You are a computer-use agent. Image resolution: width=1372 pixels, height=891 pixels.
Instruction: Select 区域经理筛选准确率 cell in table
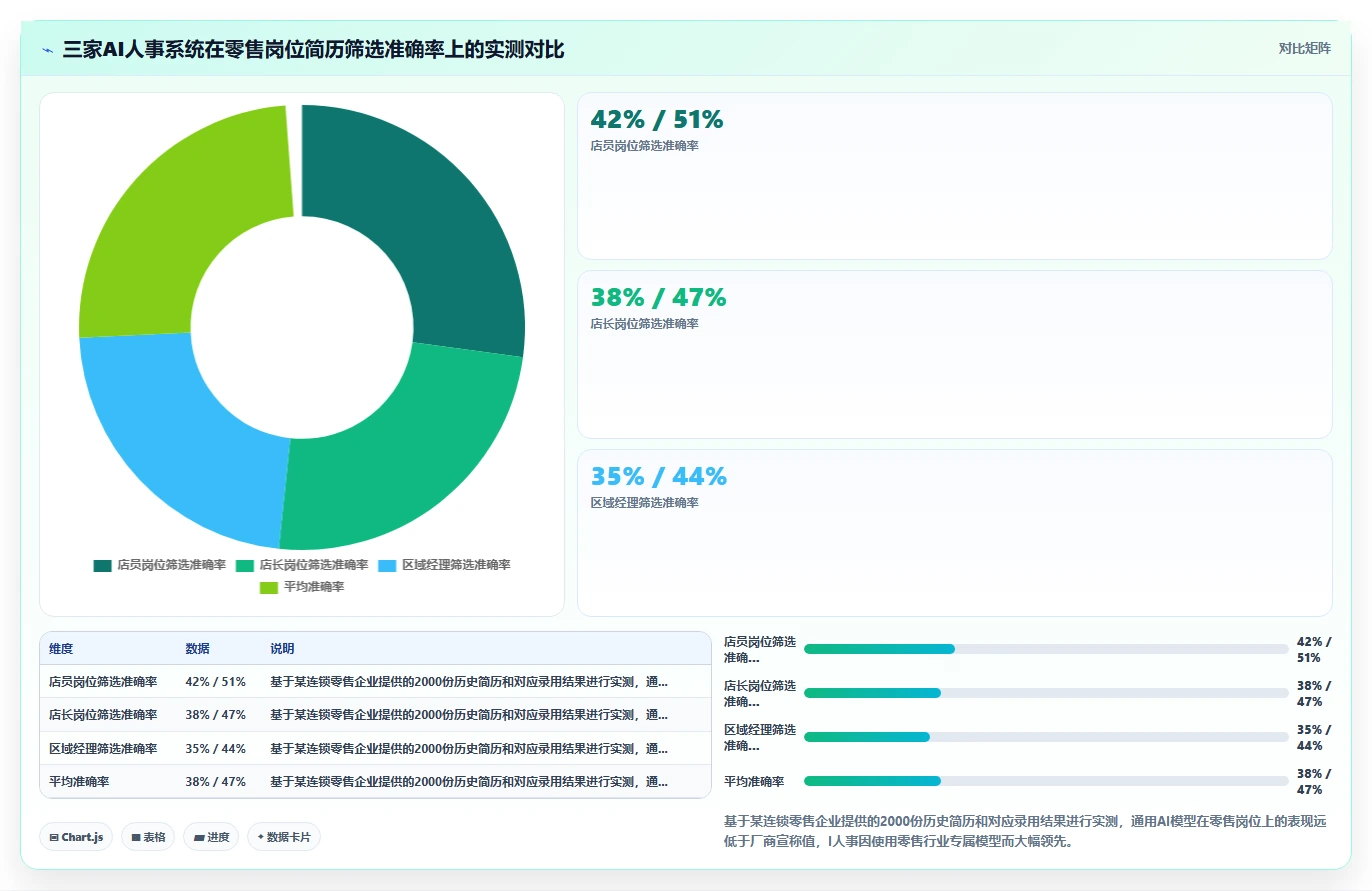coord(103,748)
